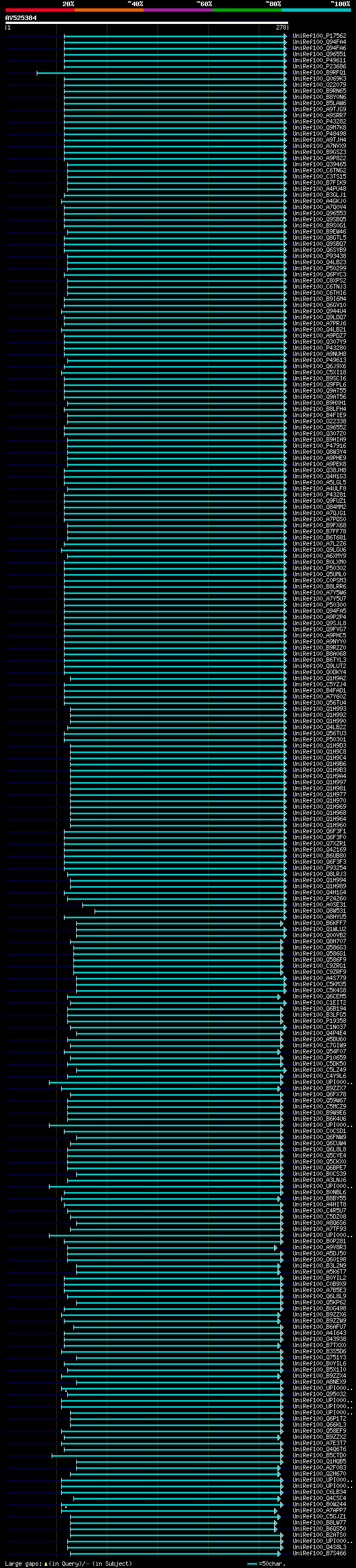Select hit label UniRef100_A2F083

pyautogui.click(x=319, y=1467)
